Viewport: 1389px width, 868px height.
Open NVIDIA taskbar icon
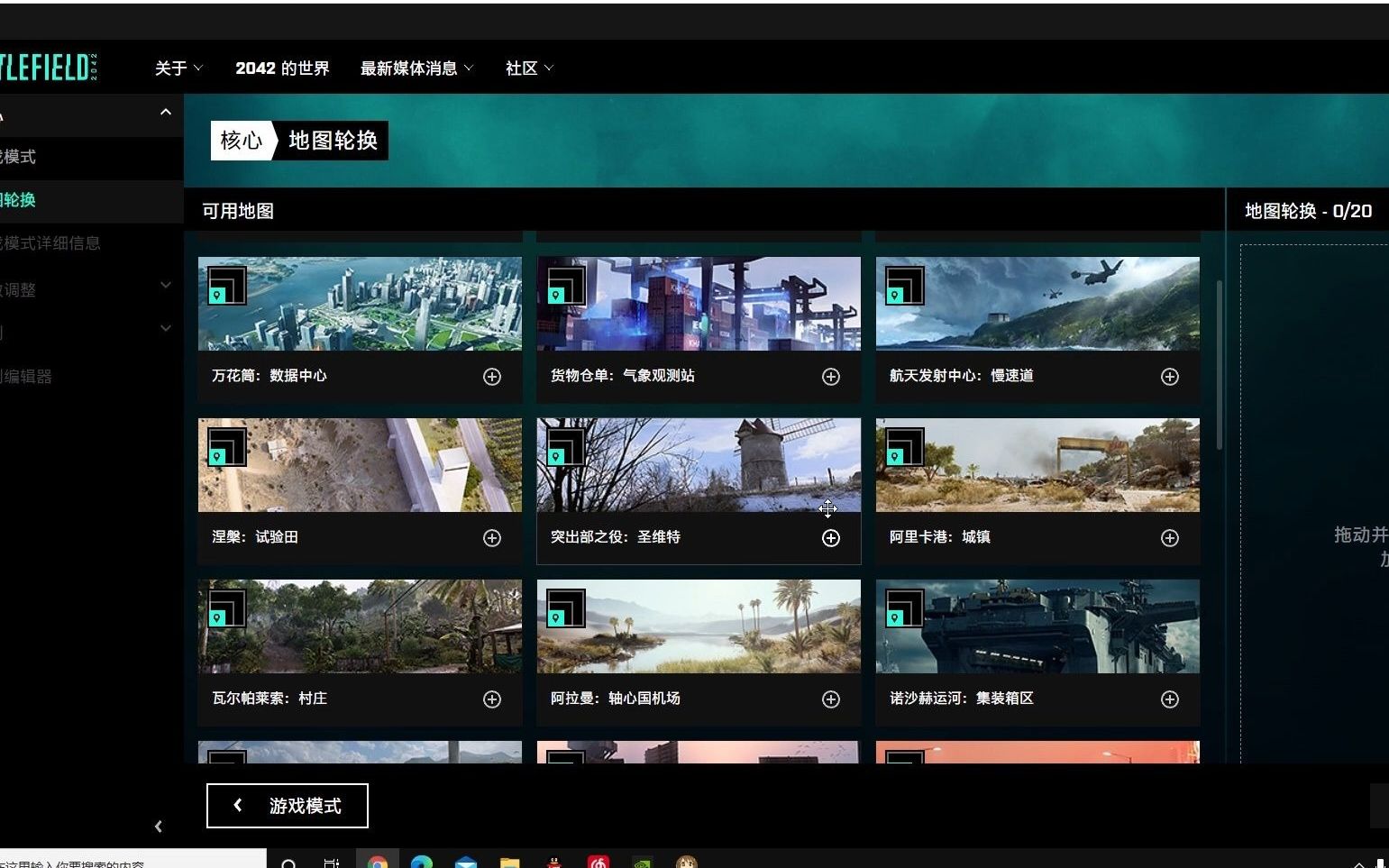pos(643,863)
